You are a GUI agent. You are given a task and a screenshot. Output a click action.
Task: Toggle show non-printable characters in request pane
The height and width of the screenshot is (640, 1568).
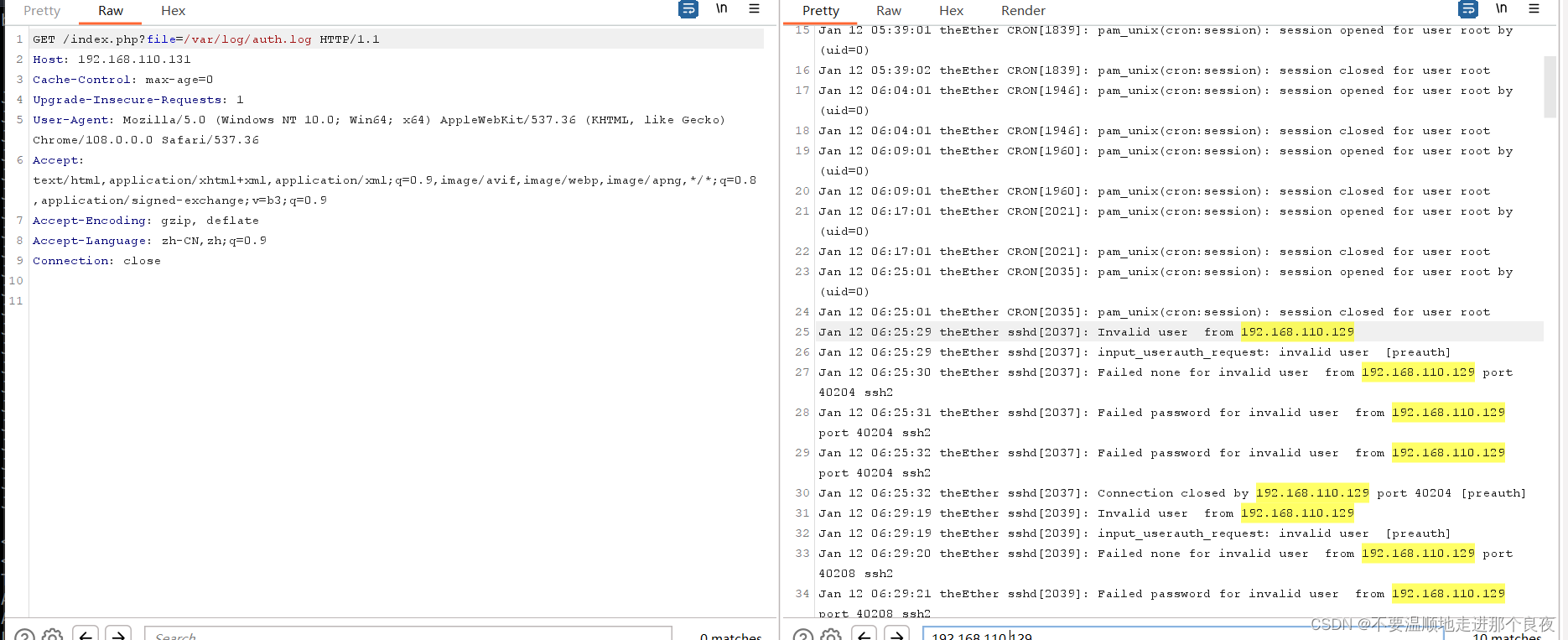click(721, 8)
